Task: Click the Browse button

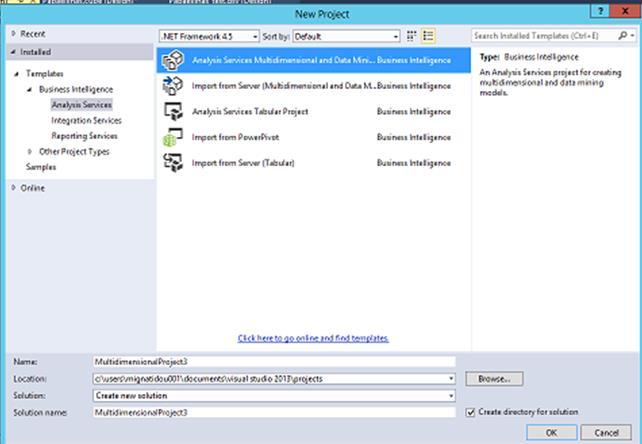Action: coord(494,379)
